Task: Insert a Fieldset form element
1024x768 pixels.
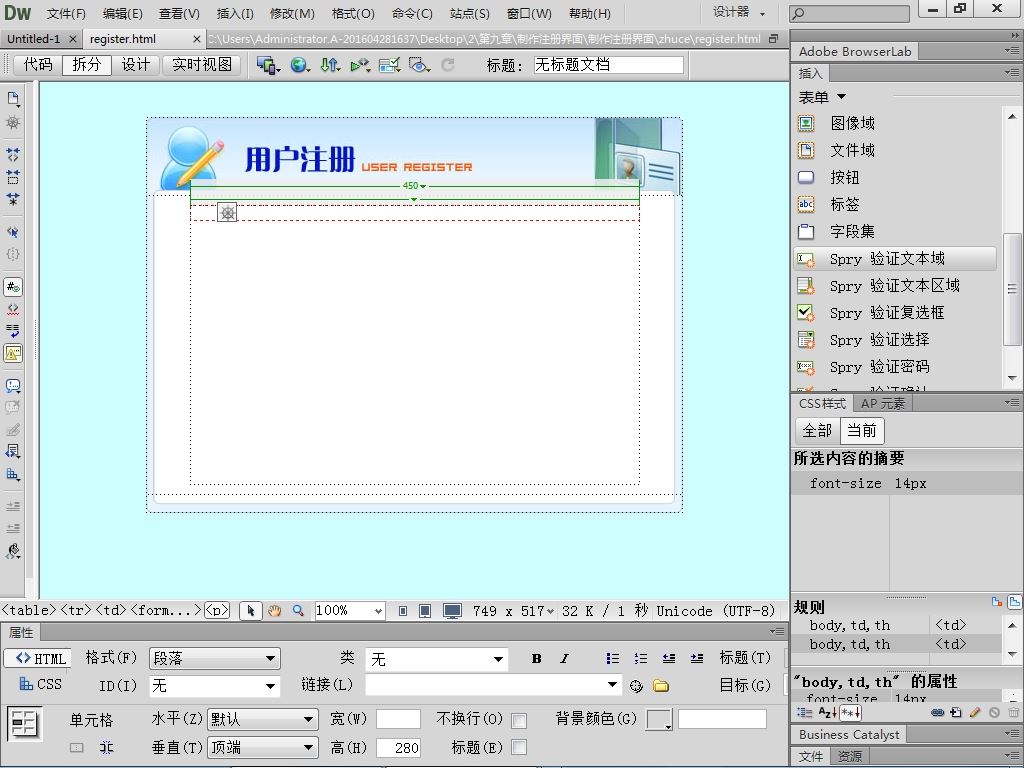Action: coord(852,231)
